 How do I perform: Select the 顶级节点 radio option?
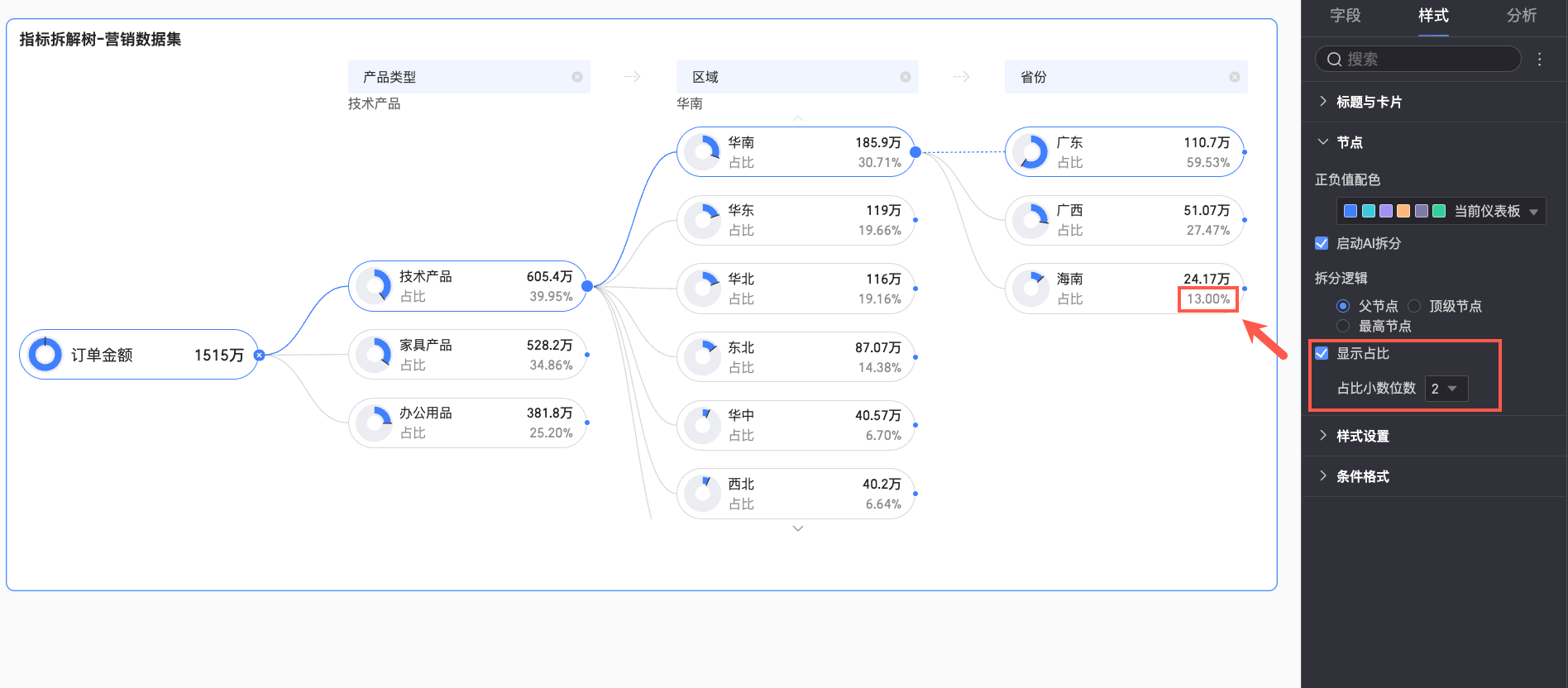(1415, 306)
